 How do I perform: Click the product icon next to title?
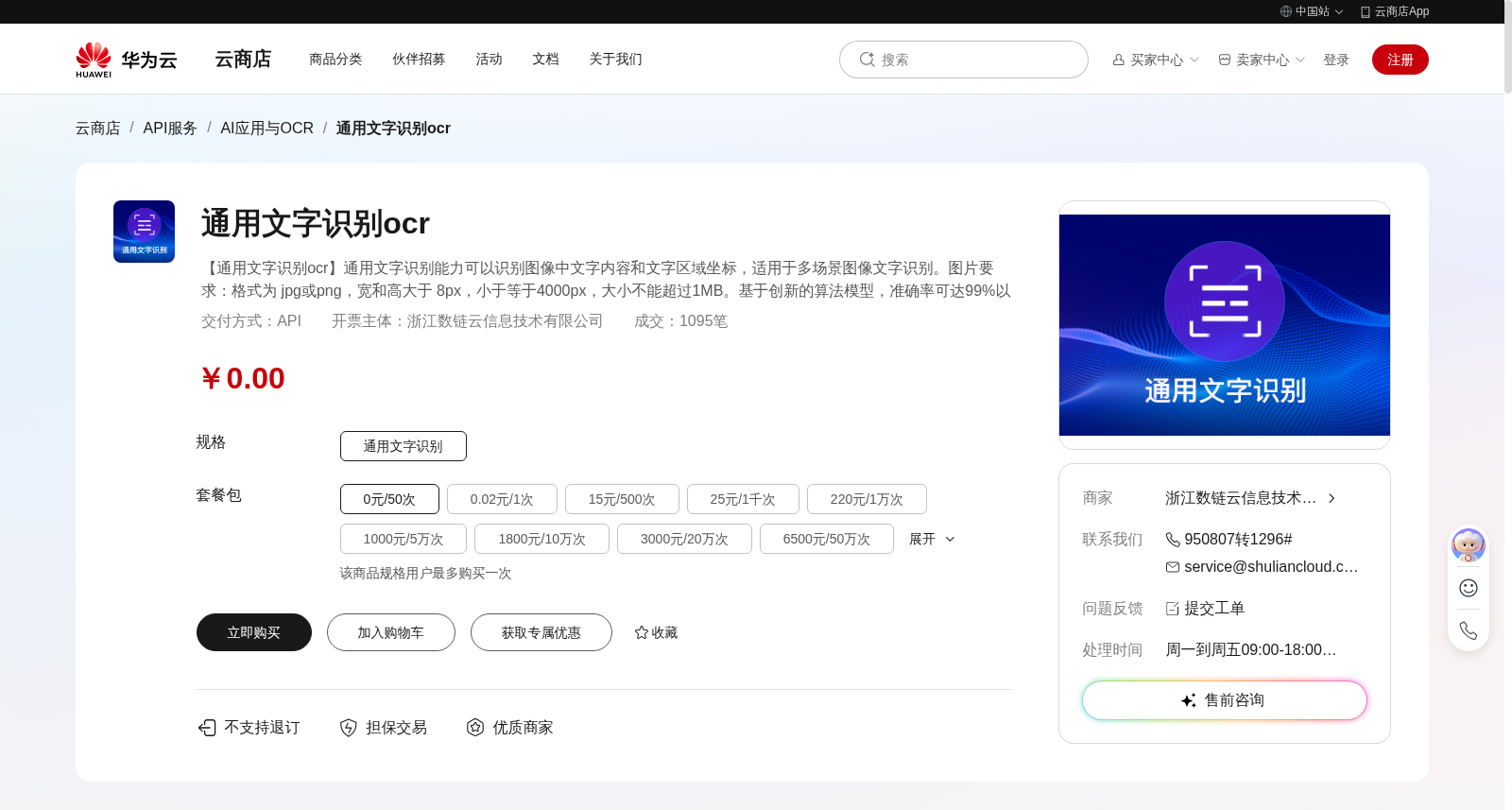tap(144, 232)
